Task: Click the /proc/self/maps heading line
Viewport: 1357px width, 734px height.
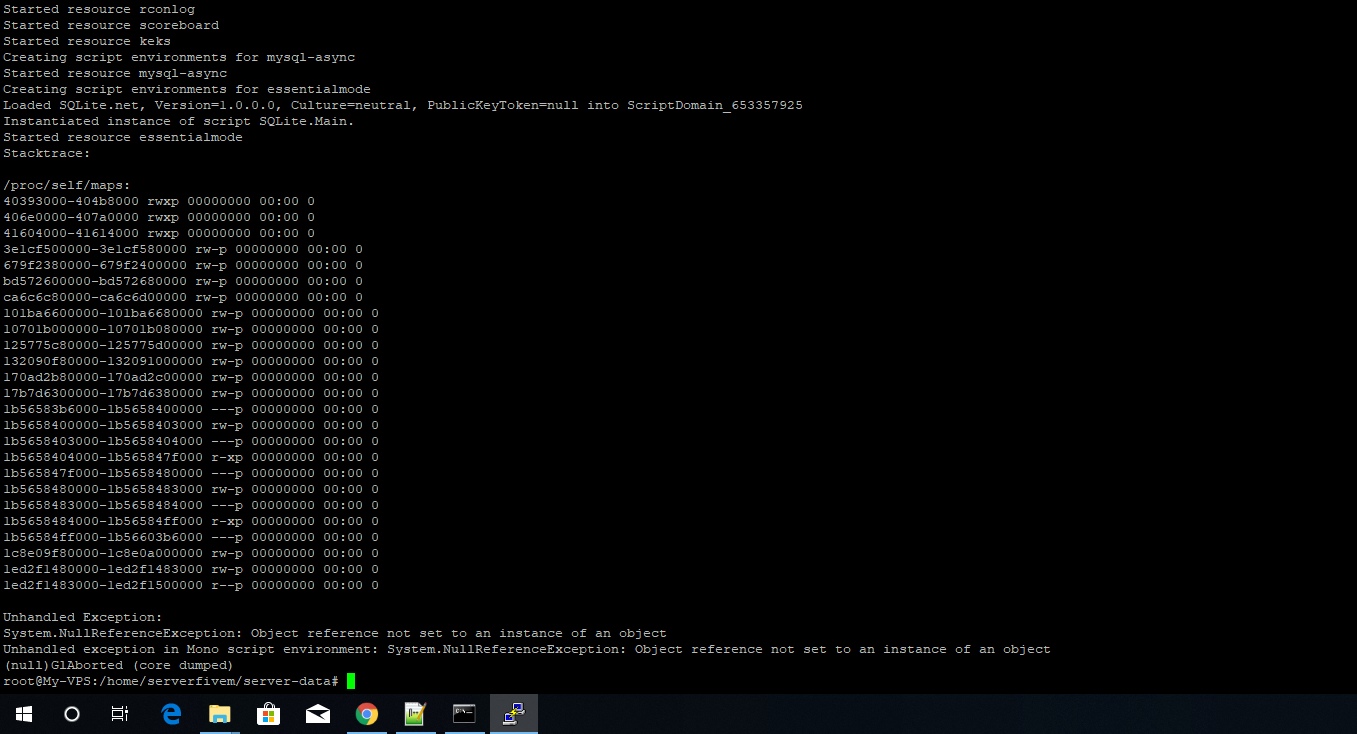Action: pyautogui.click(x=65, y=184)
